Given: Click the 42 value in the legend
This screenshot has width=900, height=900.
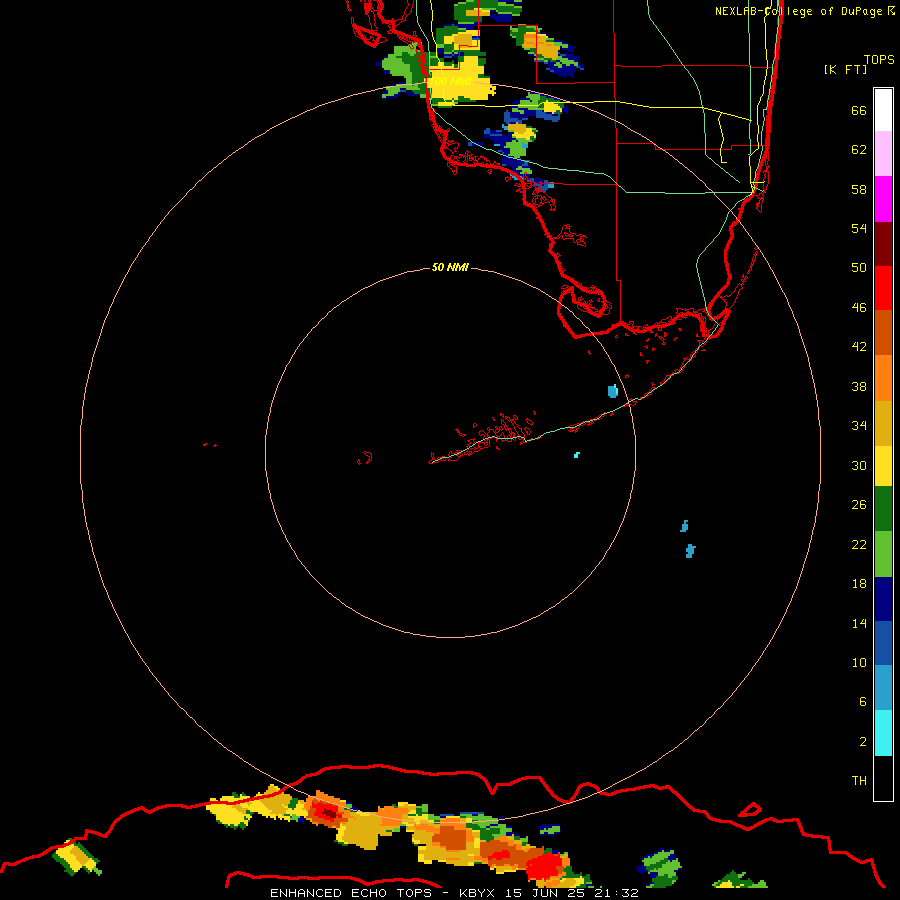Looking at the screenshot, I should [x=859, y=347].
